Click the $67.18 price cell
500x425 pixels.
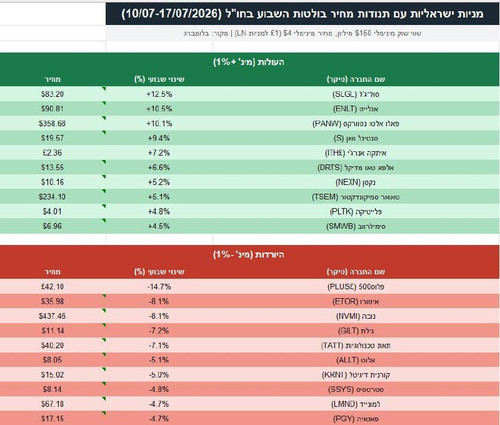[x=53, y=404]
